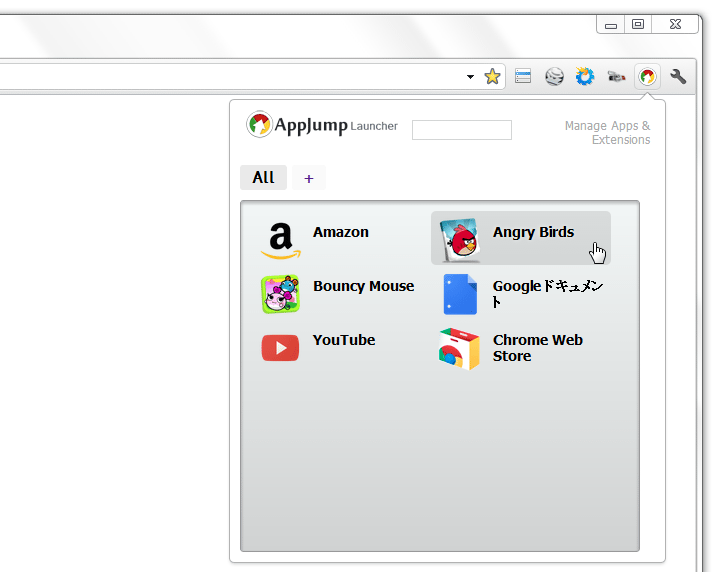This screenshot has width=720, height=572.
Task: Close the browser window
Action: point(675,24)
